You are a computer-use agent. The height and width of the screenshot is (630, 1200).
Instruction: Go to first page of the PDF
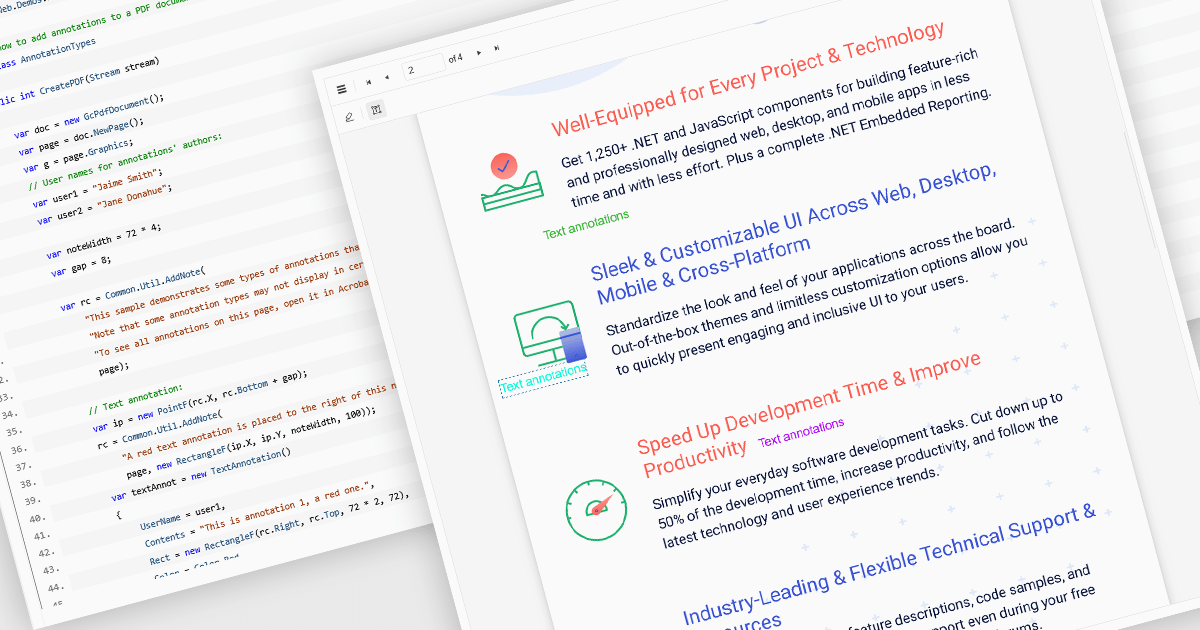coord(368,81)
